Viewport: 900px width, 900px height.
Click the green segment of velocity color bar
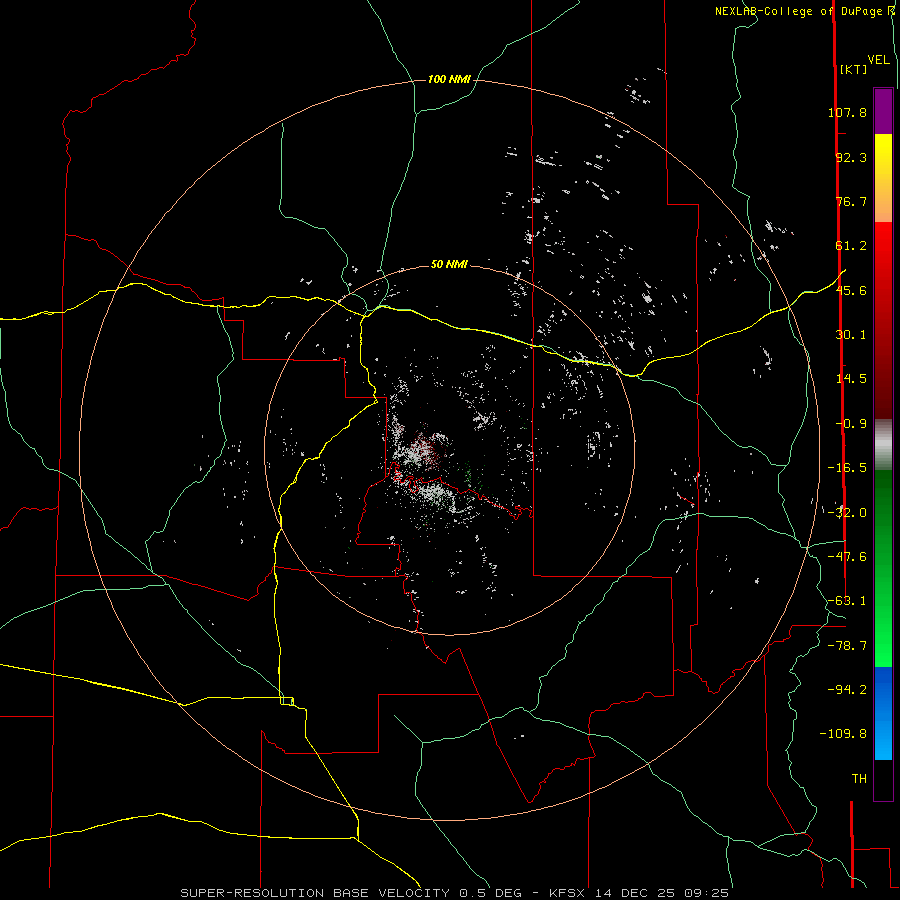(883, 568)
